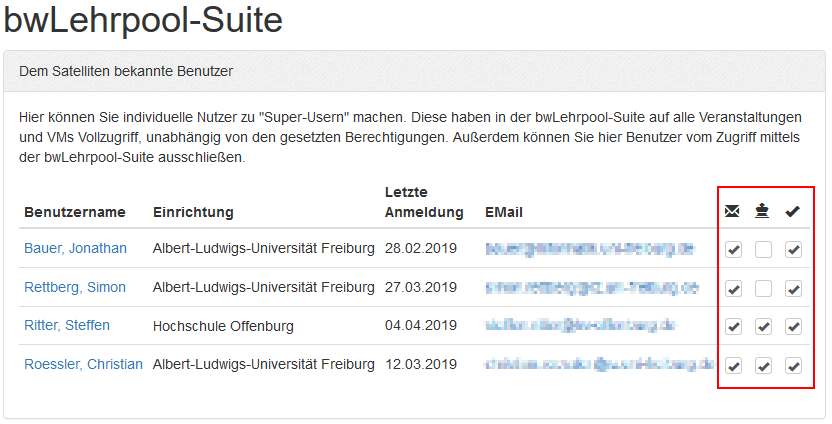The height and width of the screenshot is (424, 832).
Task: Disable login access checkbox for Roessler, Christian
Action: (793, 365)
